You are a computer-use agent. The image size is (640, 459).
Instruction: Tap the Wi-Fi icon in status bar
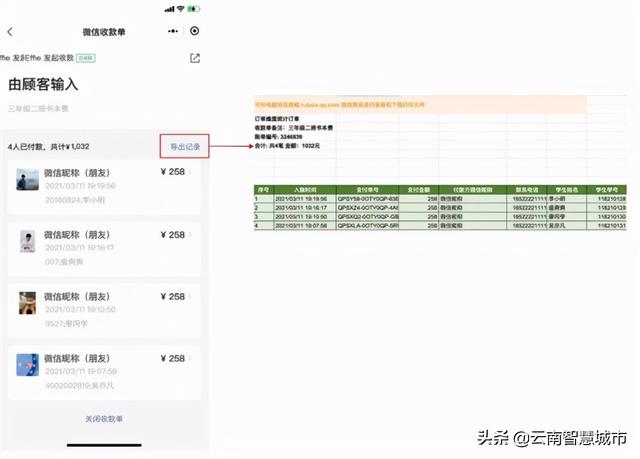pos(180,9)
